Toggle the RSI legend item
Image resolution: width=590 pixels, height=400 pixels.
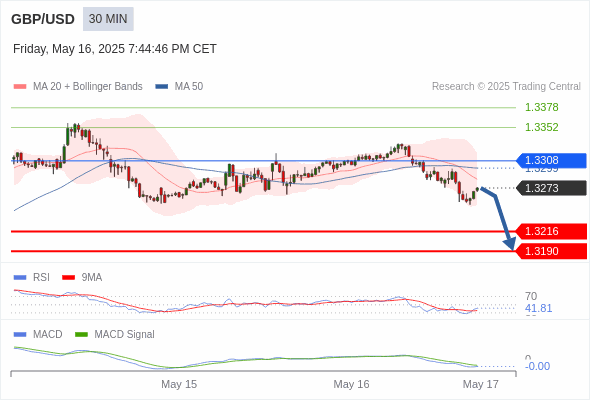tap(32, 277)
